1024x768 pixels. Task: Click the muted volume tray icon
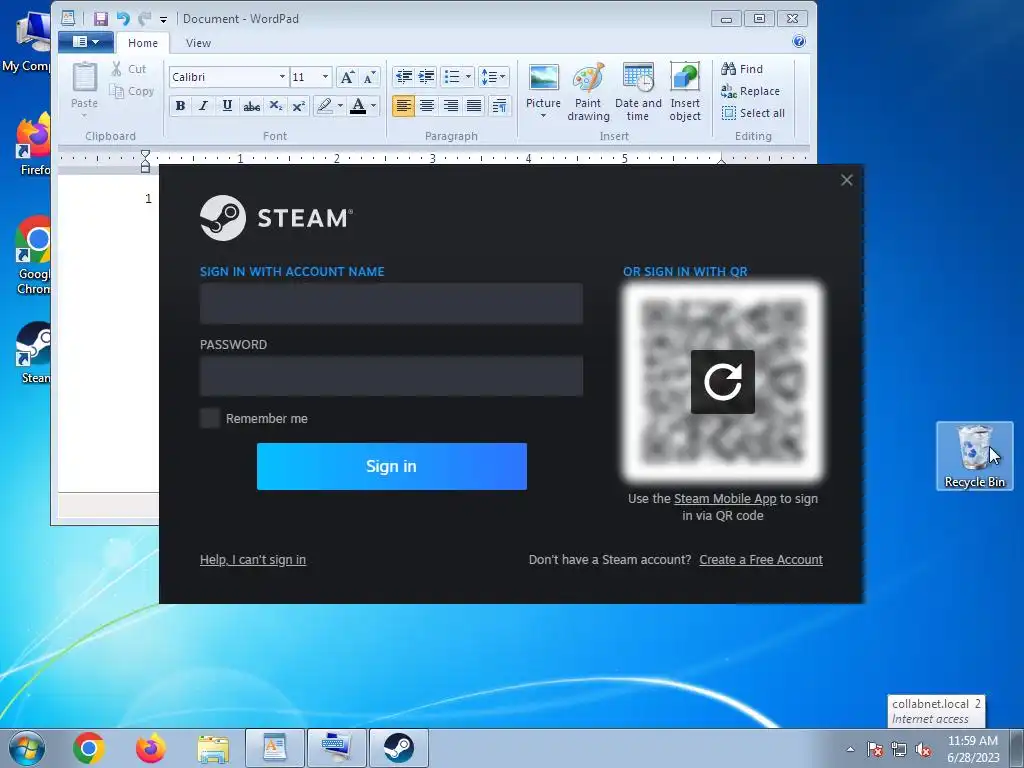click(x=923, y=750)
